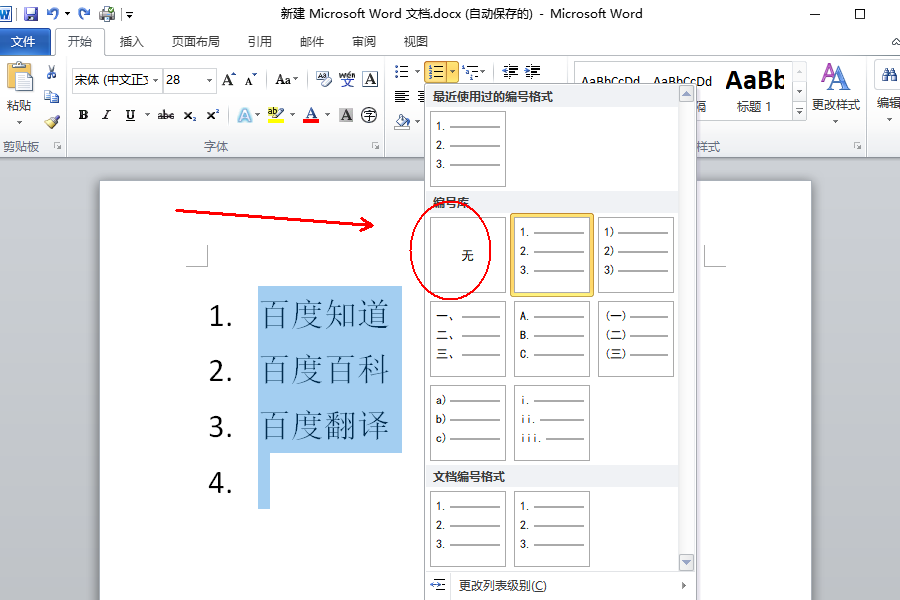Image resolution: width=900 pixels, height=600 pixels.
Task: Open text effects glowing A
Action: coord(245,115)
